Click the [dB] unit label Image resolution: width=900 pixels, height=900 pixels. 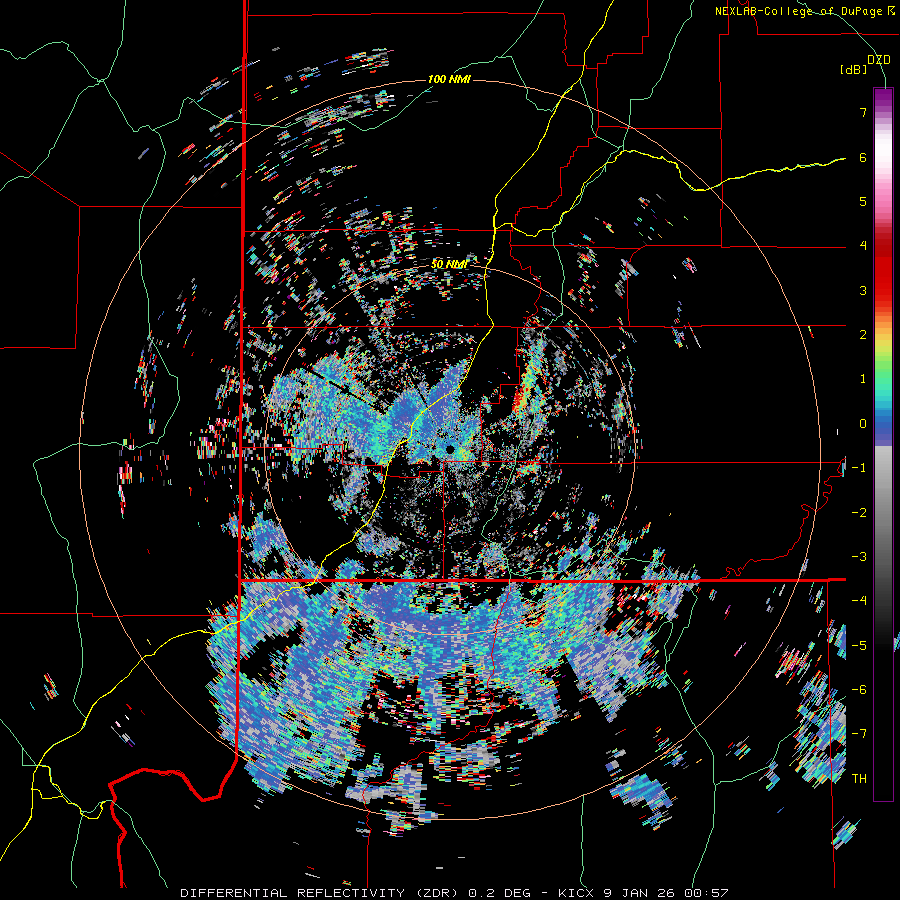[853, 70]
